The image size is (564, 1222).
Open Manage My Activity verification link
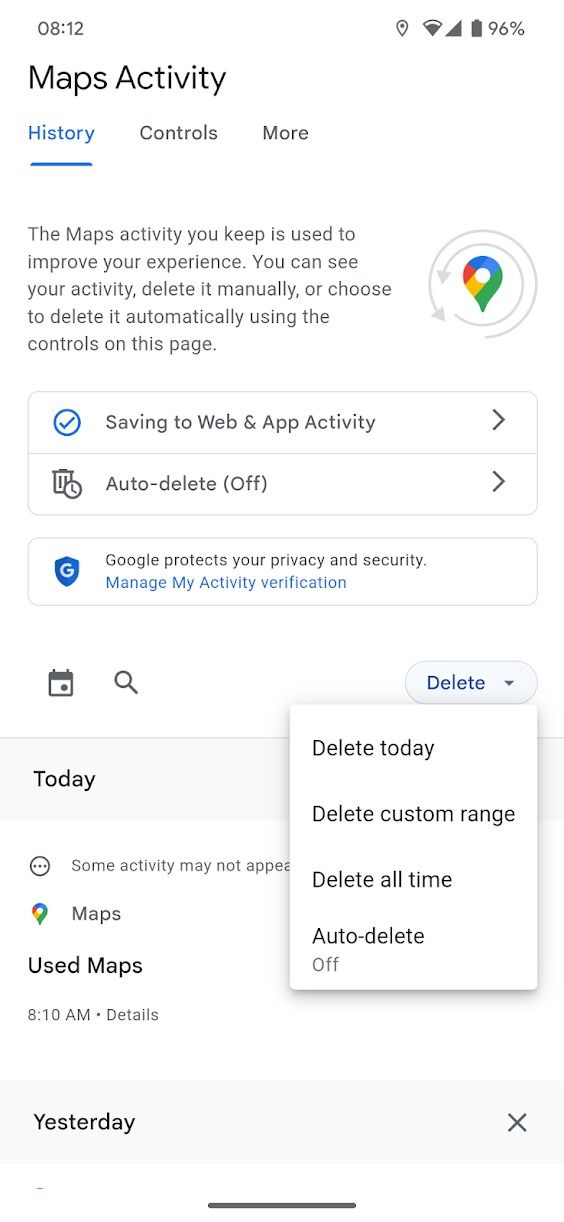click(x=226, y=583)
